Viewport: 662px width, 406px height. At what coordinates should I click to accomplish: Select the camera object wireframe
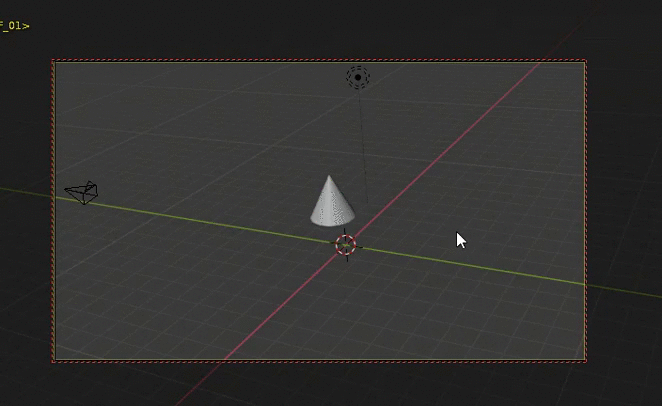pyautogui.click(x=81, y=193)
